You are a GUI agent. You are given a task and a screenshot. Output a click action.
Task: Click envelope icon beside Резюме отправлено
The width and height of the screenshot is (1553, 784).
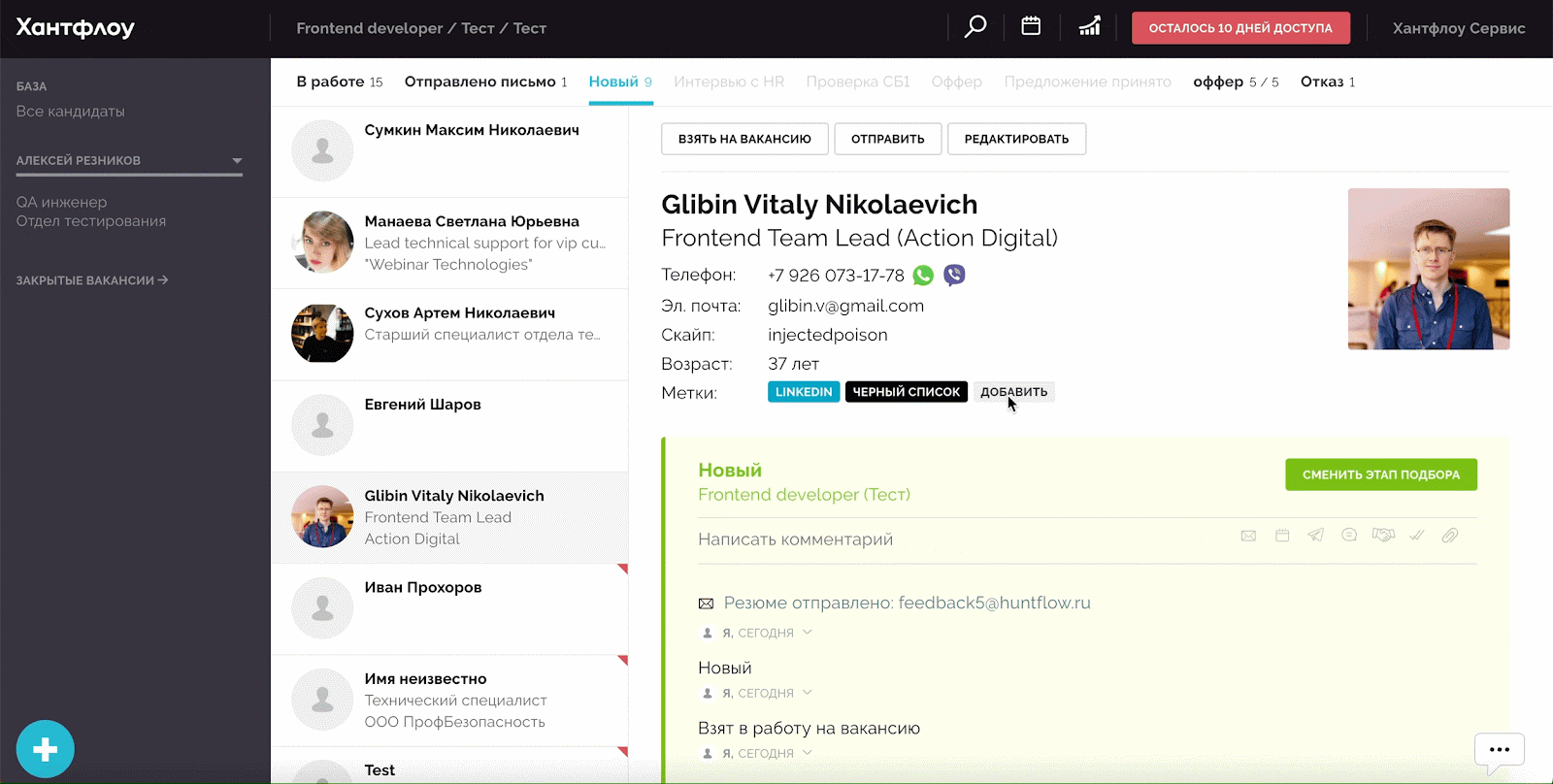706,604
